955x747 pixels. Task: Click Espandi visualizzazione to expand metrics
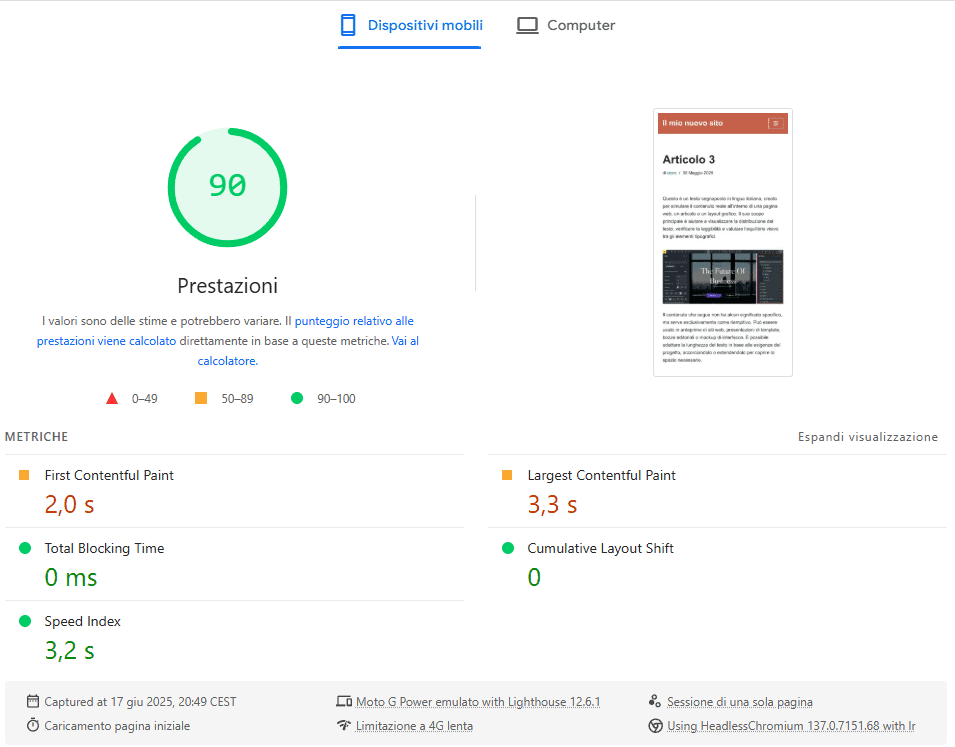coord(868,437)
